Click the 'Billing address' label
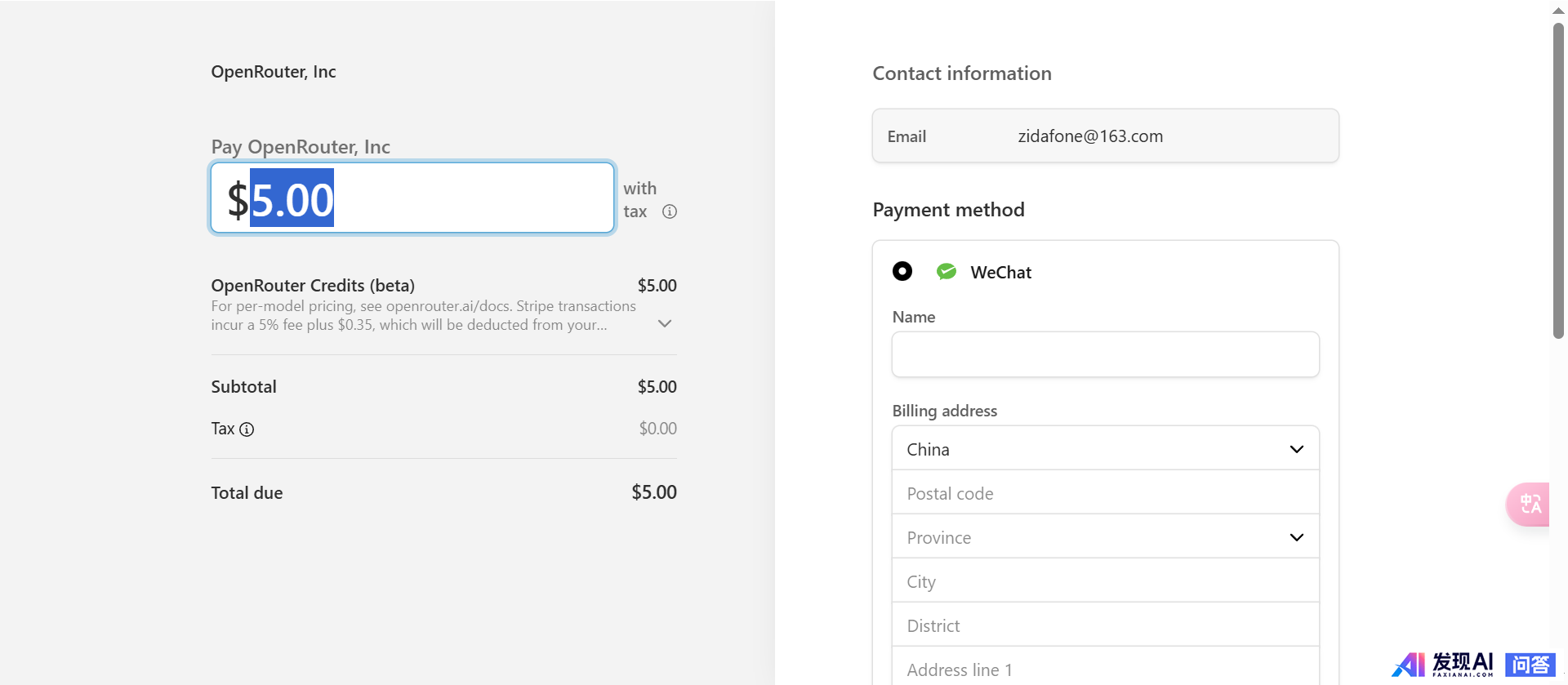The height and width of the screenshot is (685, 1568). click(x=945, y=411)
